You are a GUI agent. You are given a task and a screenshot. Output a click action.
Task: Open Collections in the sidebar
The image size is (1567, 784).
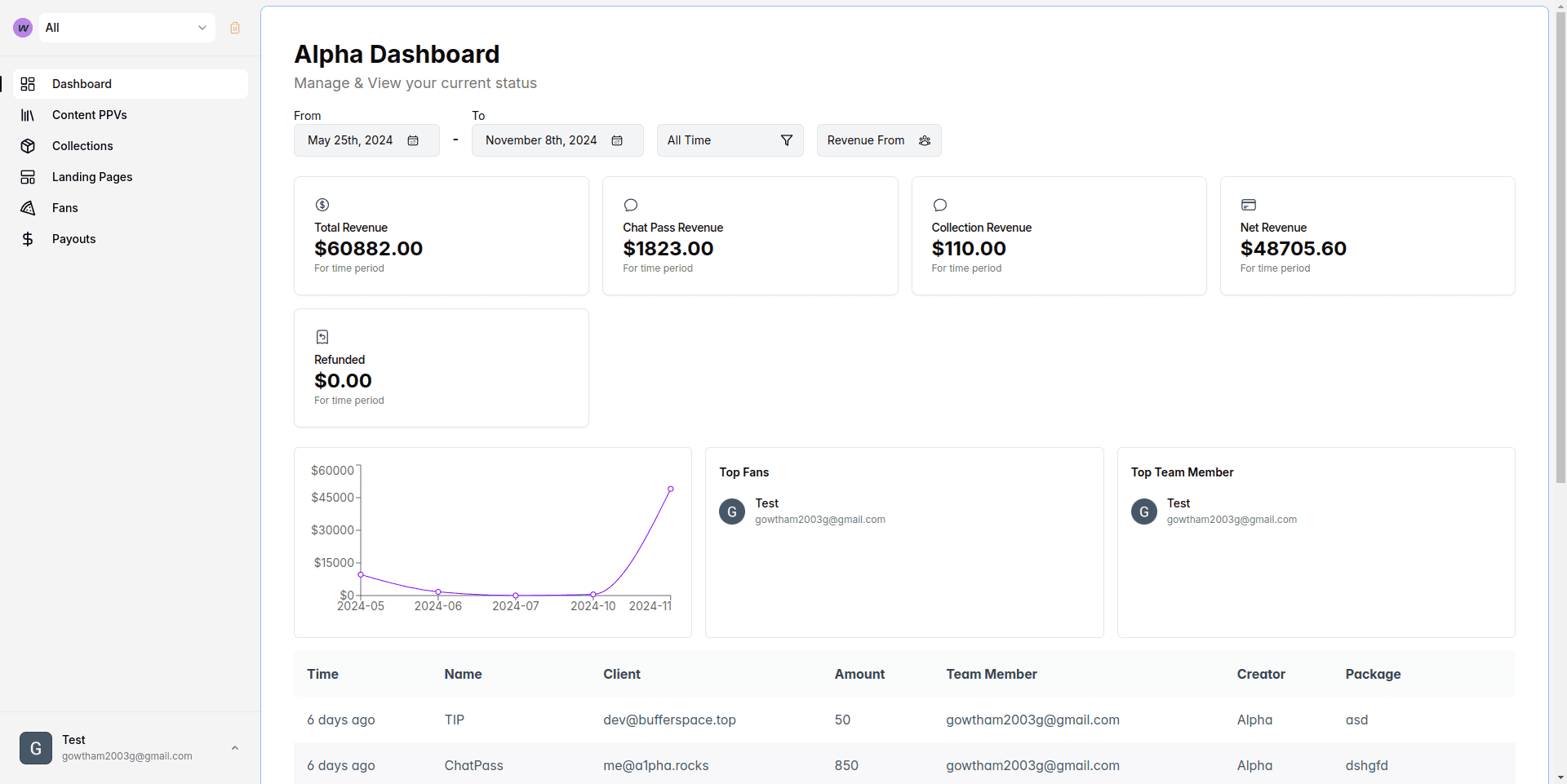click(x=131, y=146)
